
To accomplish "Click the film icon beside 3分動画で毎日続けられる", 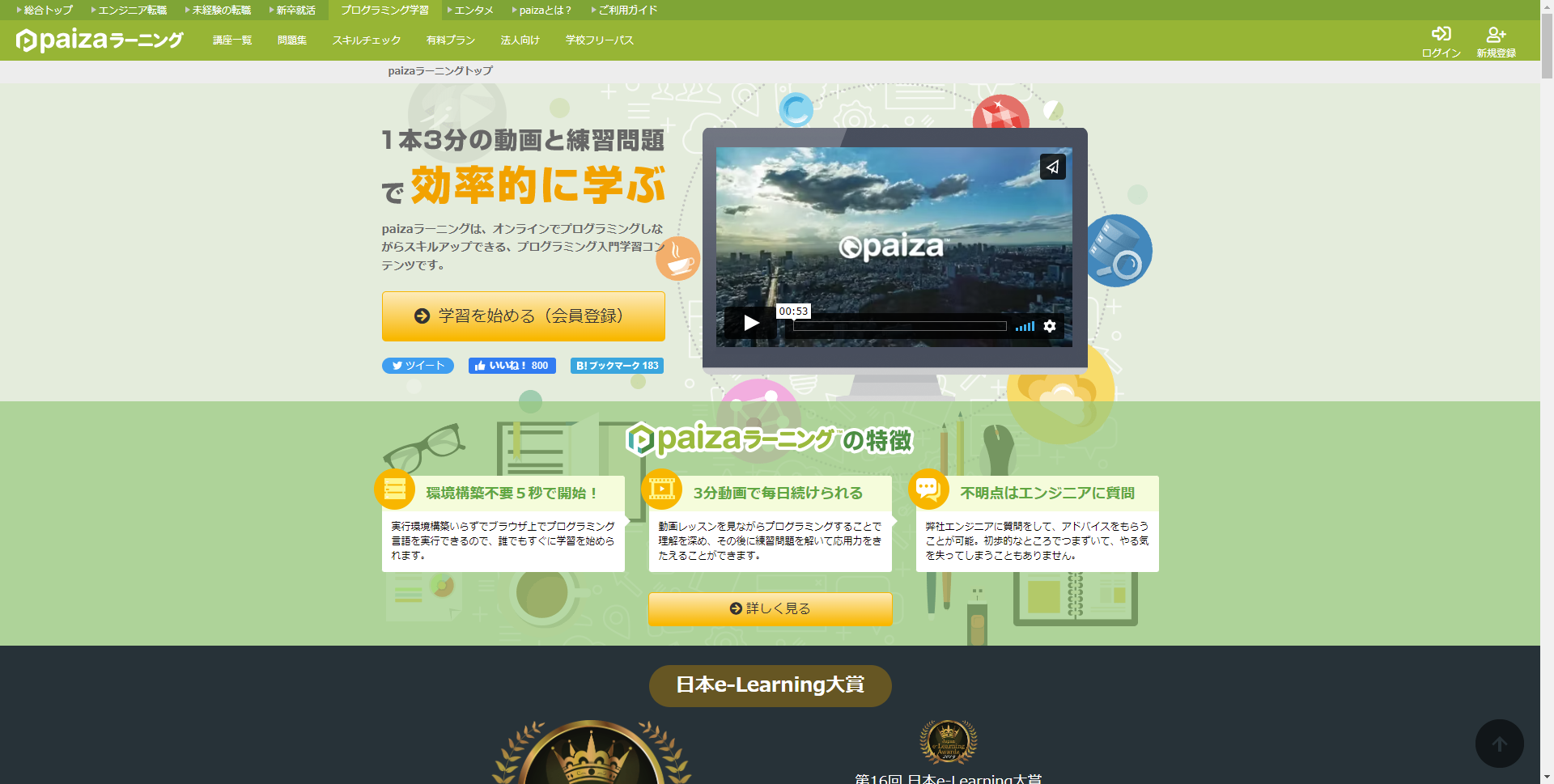I will [x=663, y=489].
